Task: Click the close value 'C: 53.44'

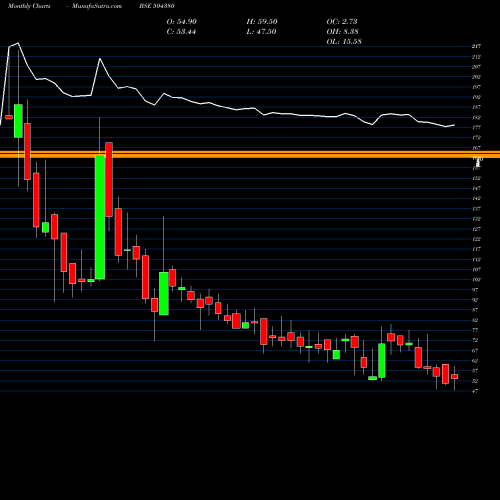Action: click(181, 32)
